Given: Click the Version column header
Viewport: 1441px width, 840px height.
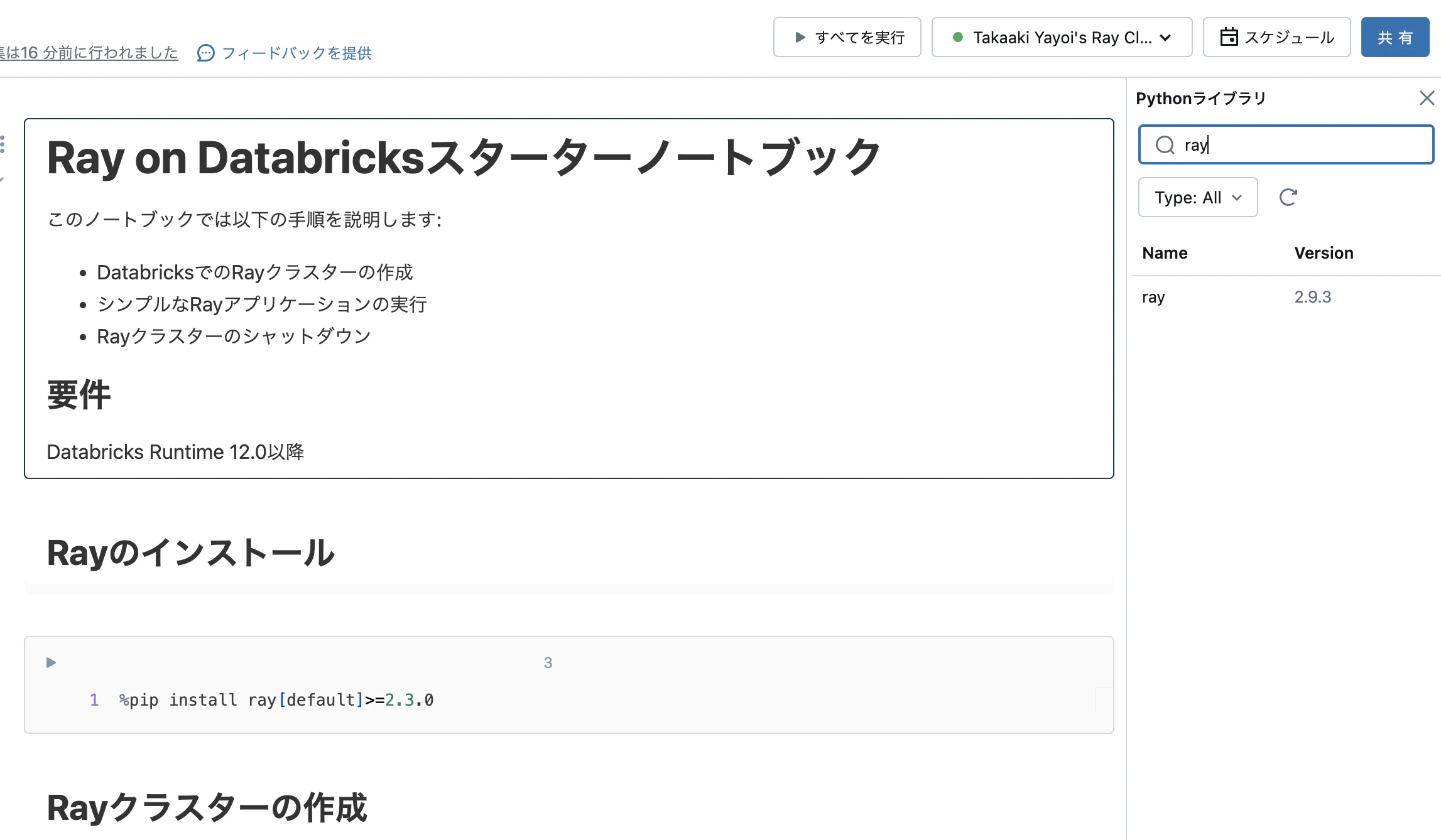Looking at the screenshot, I should [x=1324, y=253].
